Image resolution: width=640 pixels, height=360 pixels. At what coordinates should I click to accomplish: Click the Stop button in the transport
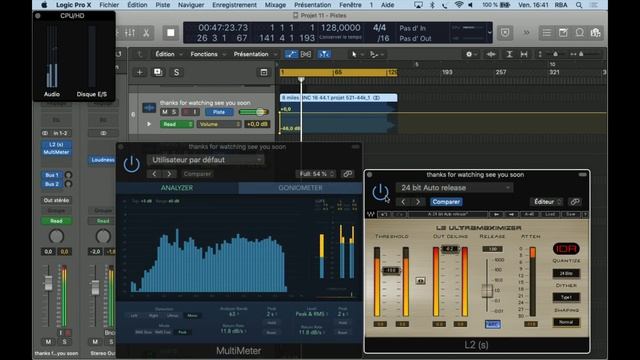tap(171, 33)
